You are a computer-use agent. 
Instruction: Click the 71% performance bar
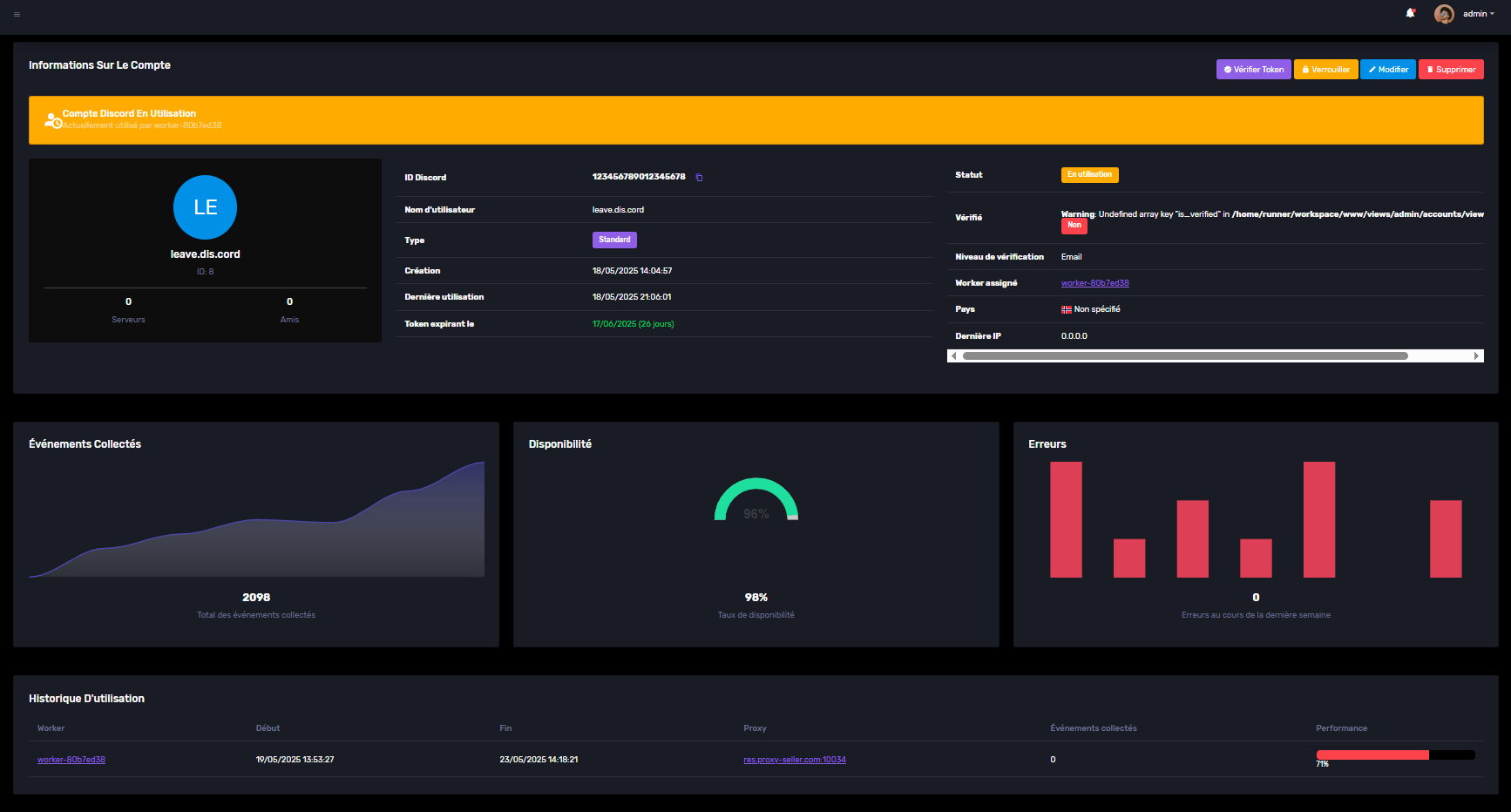pyautogui.click(x=1372, y=754)
